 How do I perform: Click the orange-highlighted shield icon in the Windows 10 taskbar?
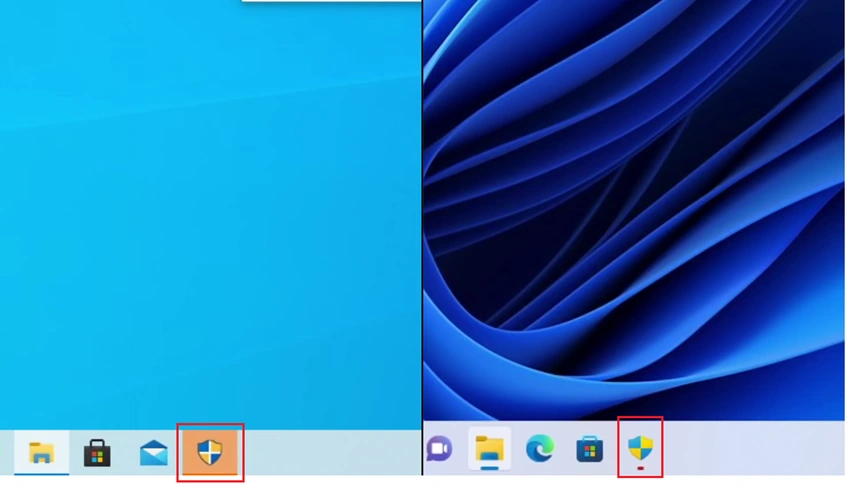coord(210,452)
